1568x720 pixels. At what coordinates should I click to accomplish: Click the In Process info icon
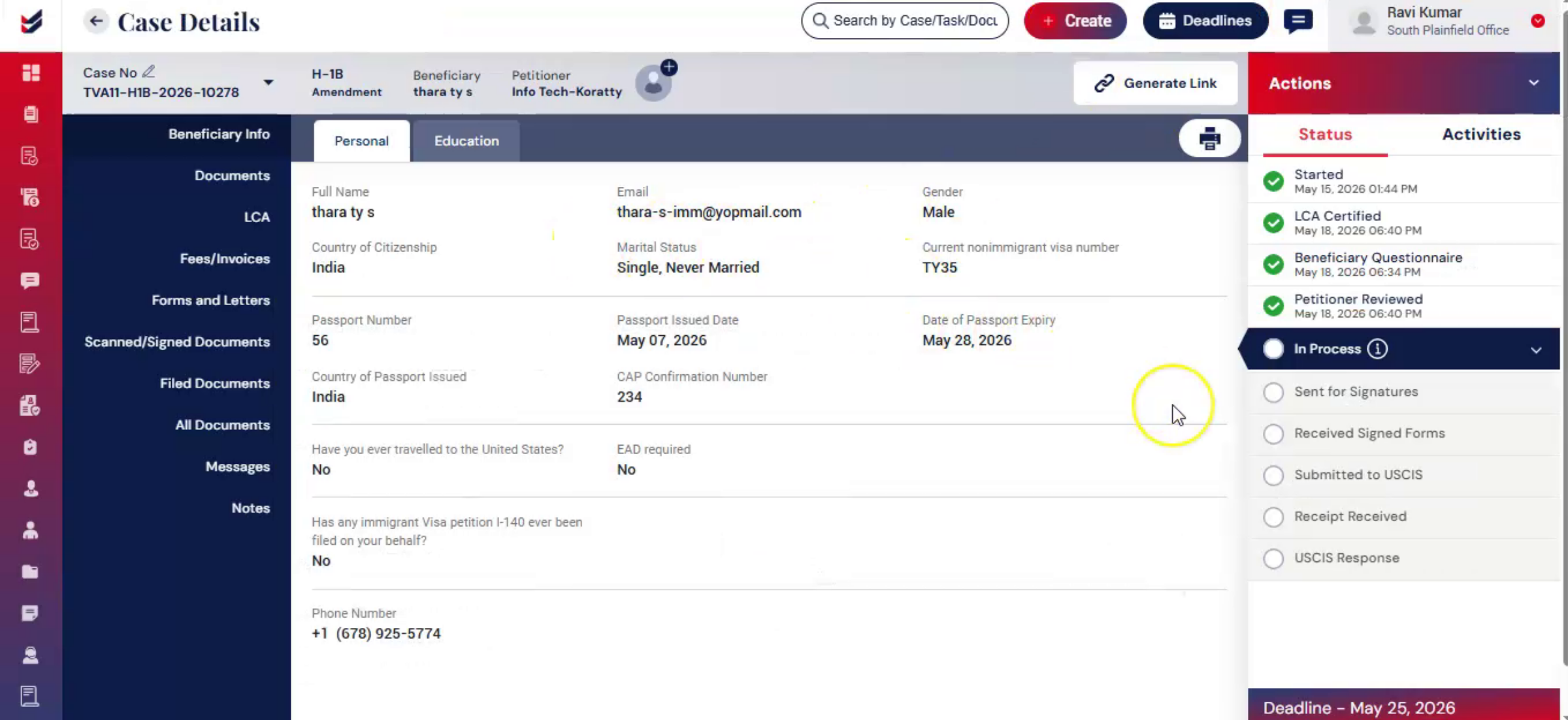coord(1377,349)
